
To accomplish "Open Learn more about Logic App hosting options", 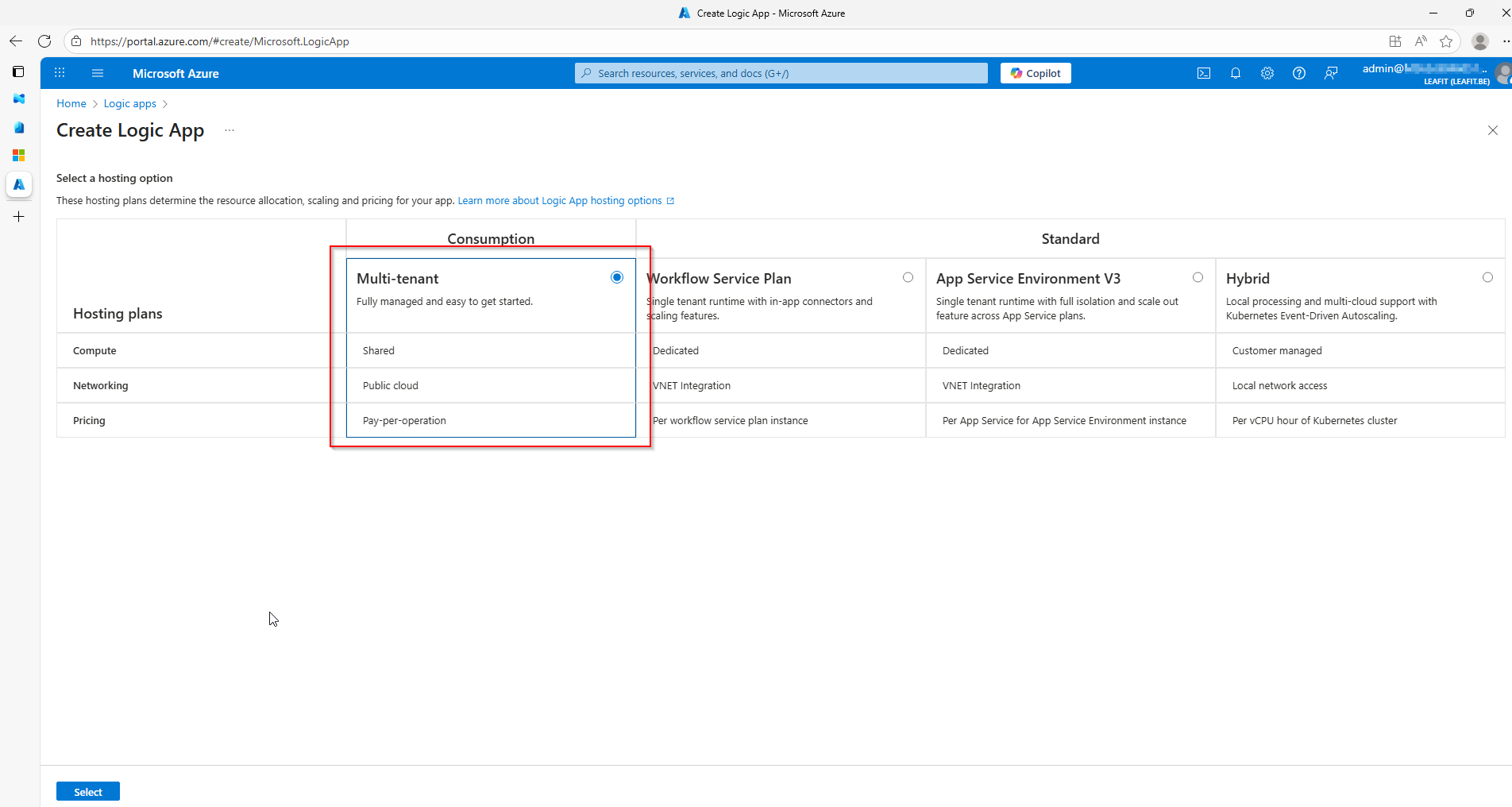I will point(565,200).
